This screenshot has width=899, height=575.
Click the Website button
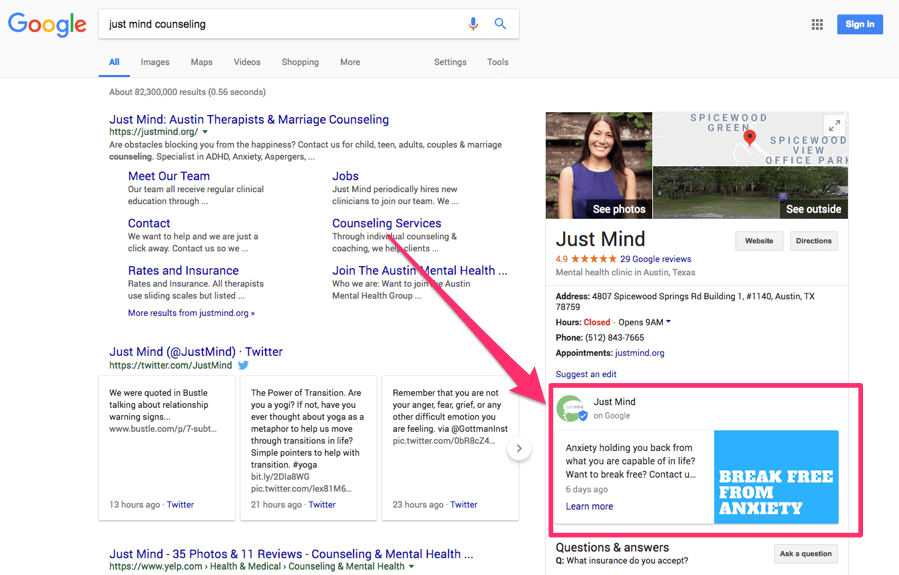click(759, 241)
